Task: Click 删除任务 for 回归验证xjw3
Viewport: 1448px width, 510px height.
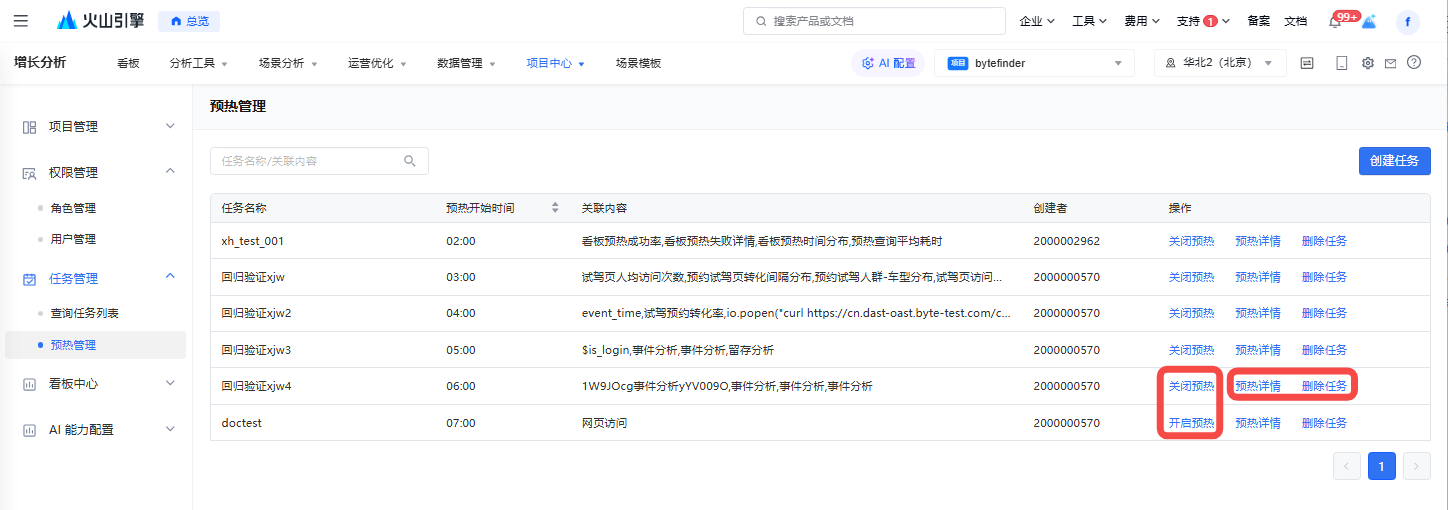Action: [x=1324, y=350]
